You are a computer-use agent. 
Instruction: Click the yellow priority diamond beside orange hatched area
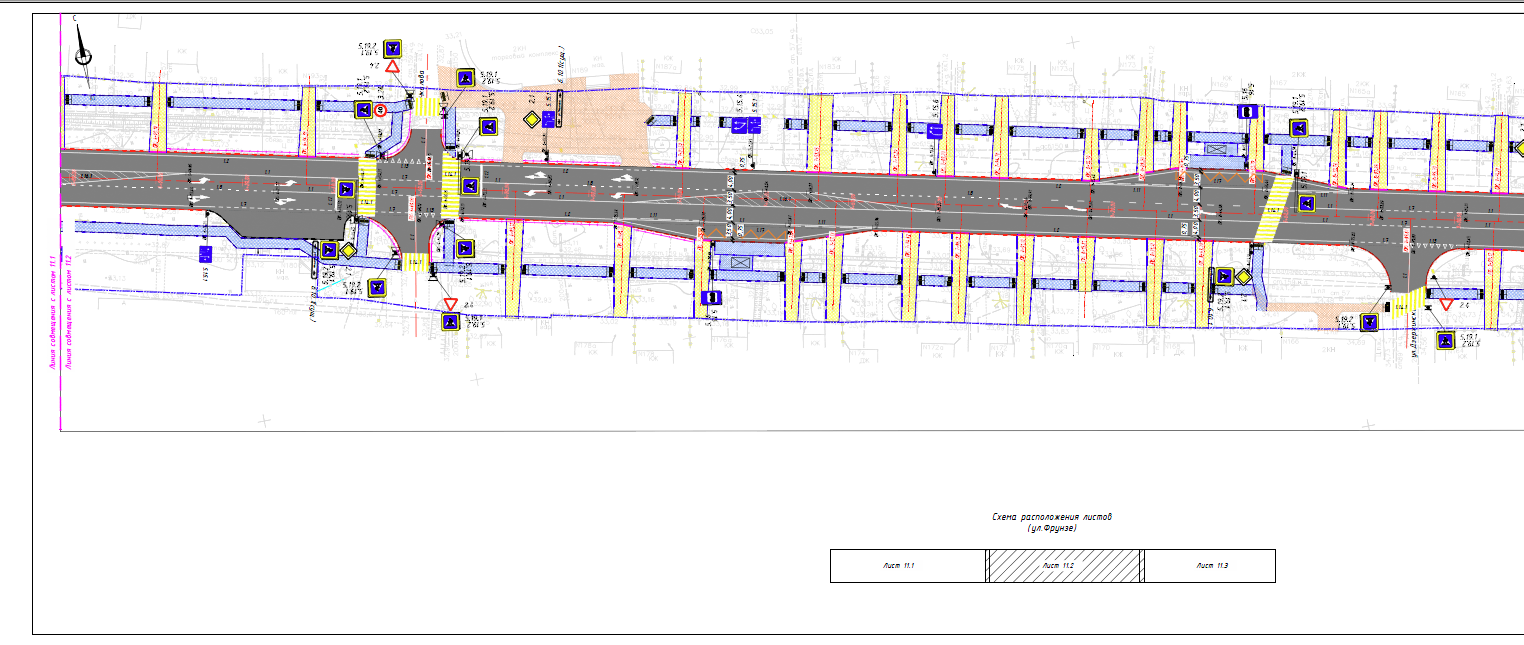click(x=531, y=119)
